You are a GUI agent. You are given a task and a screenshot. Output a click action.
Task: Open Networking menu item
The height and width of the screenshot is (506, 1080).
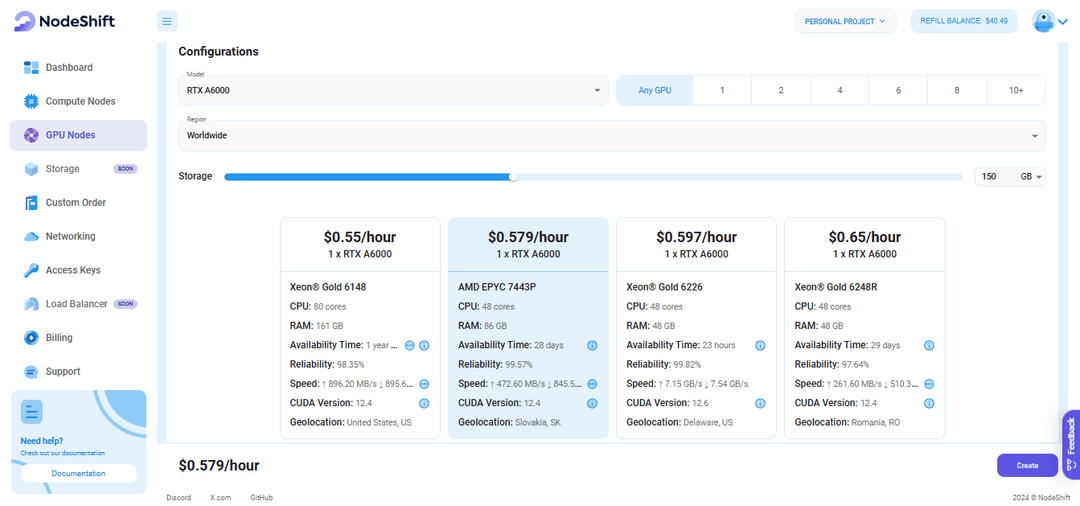point(79,236)
